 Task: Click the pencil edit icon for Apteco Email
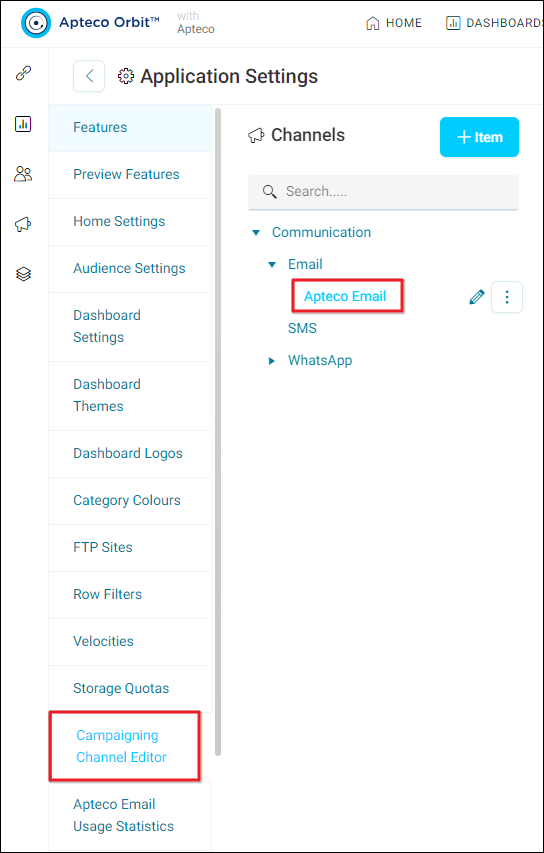point(477,297)
